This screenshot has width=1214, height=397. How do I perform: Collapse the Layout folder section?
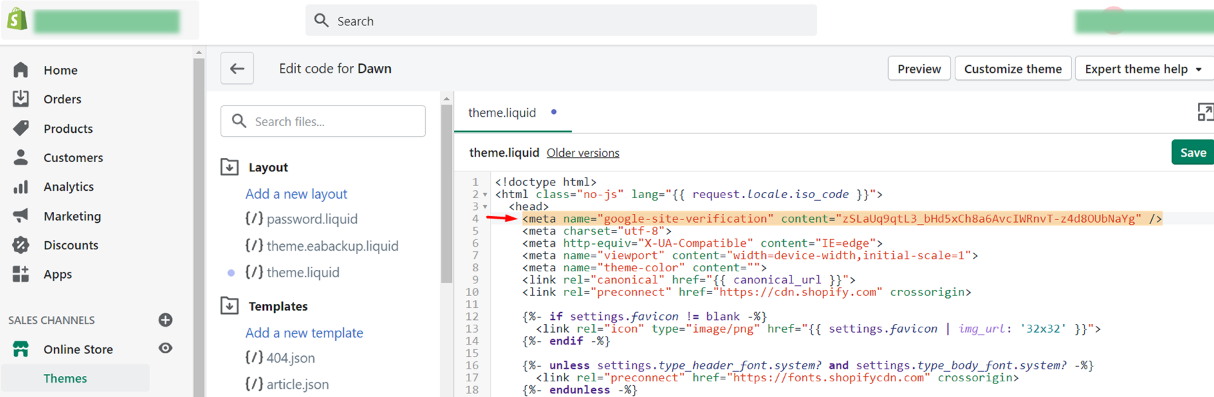point(229,167)
